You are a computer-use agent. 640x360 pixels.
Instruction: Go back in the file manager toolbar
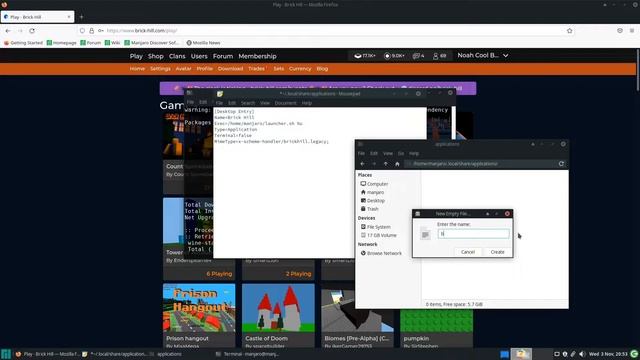pos(362,164)
